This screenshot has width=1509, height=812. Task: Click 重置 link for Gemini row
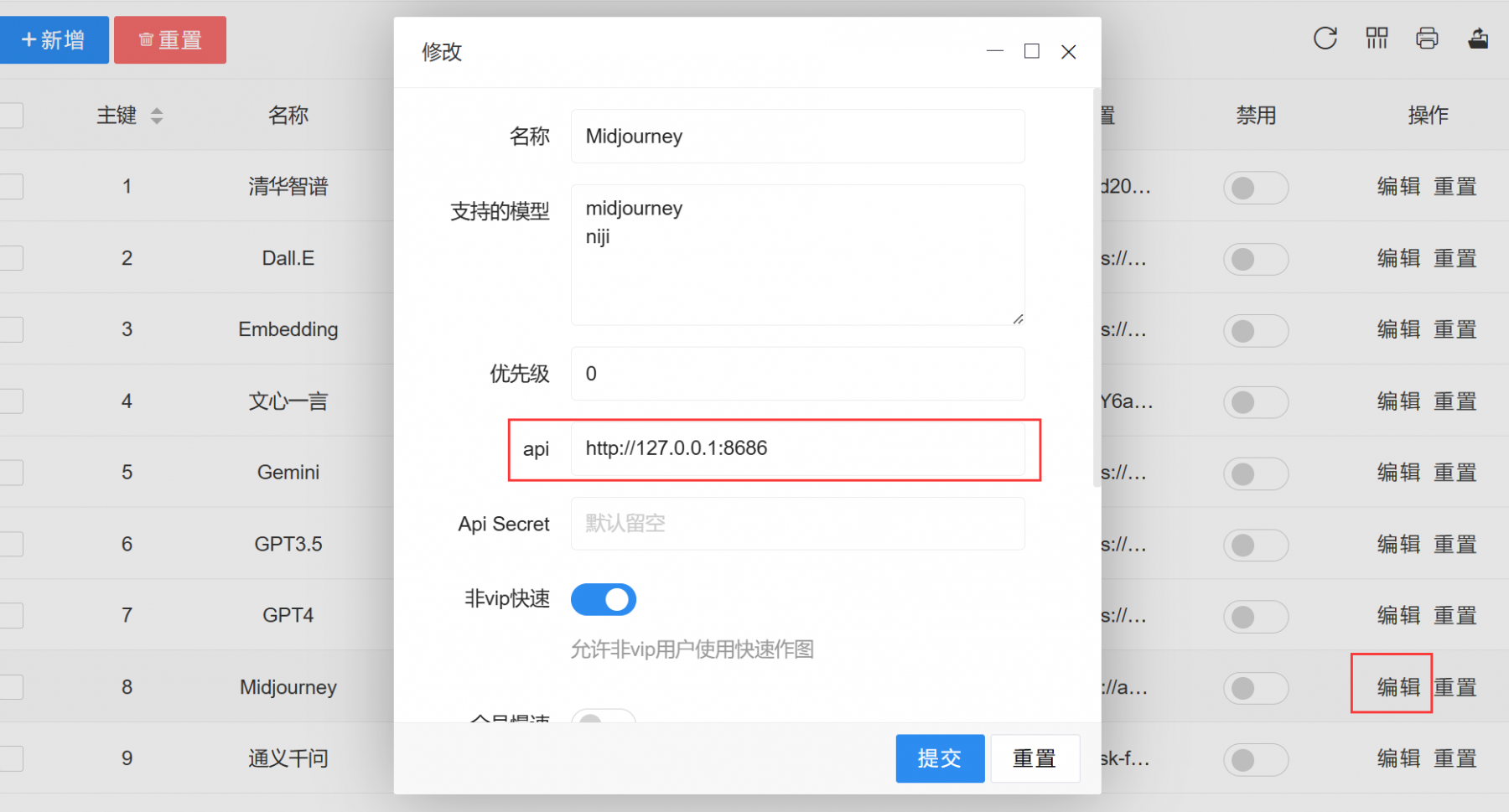(1455, 473)
